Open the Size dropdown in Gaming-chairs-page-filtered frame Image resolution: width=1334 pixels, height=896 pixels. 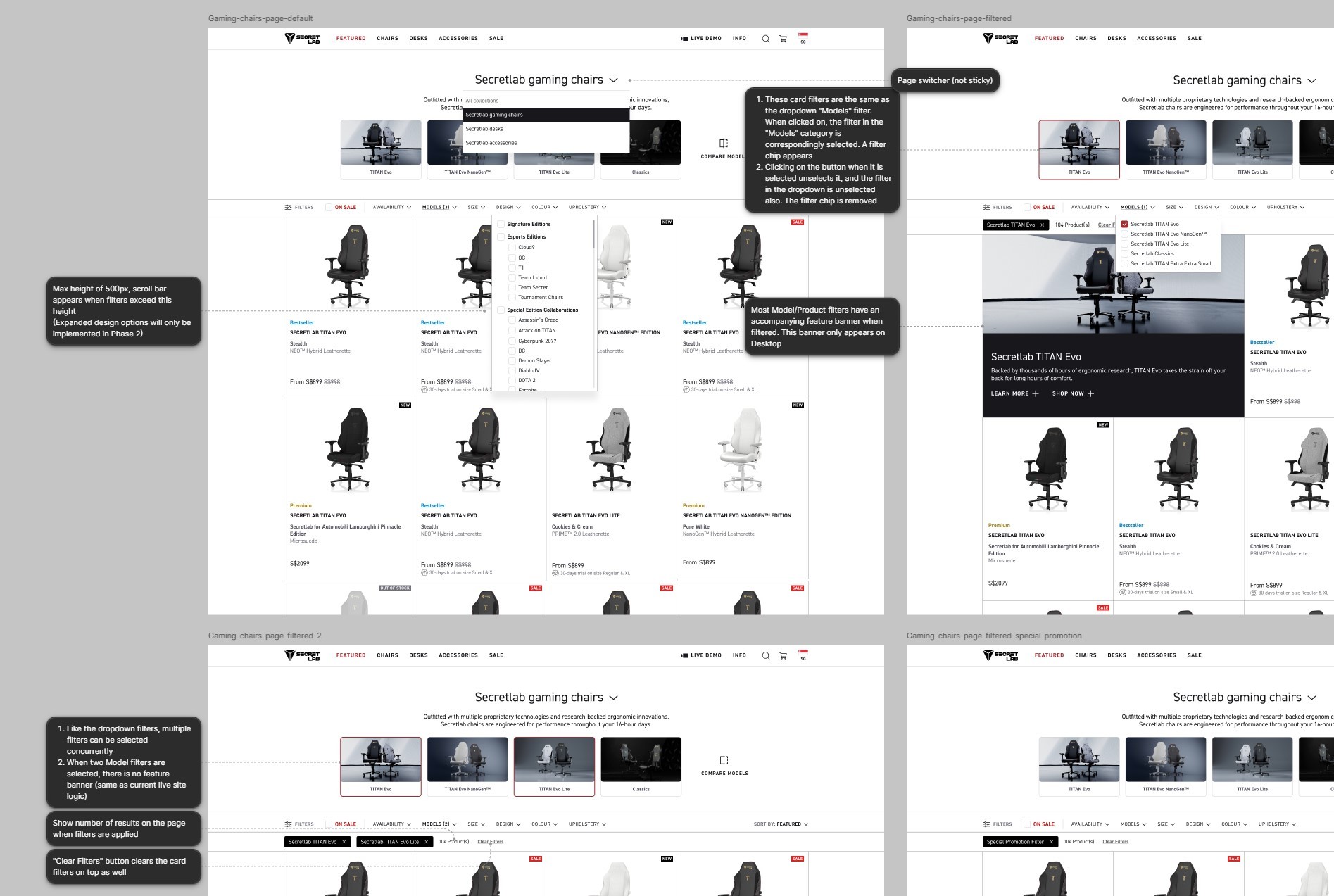click(1174, 208)
